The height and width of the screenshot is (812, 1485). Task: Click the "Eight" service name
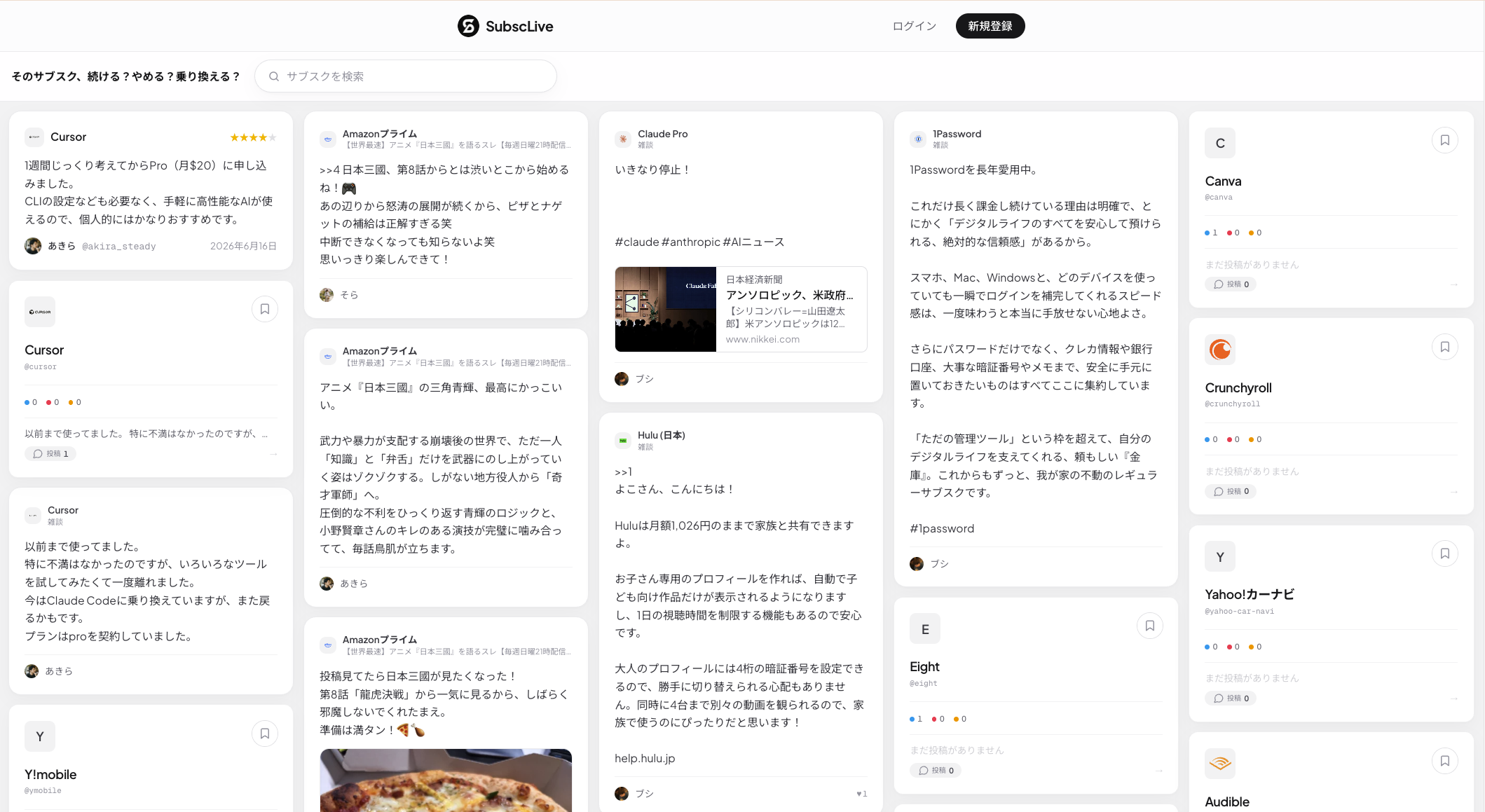[924, 667]
